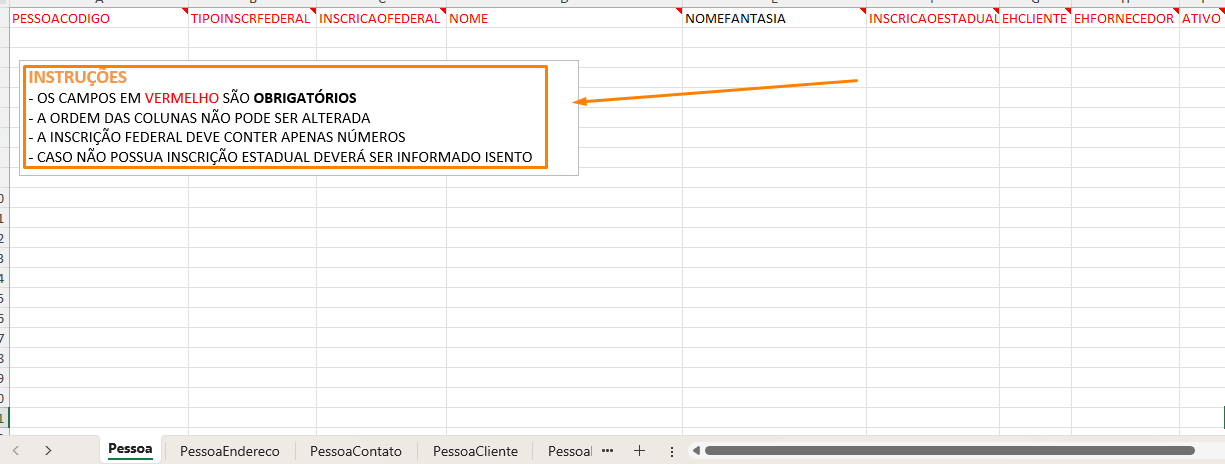Click the next sheet navigation arrow
This screenshot has height=464, width=1225.
48,451
